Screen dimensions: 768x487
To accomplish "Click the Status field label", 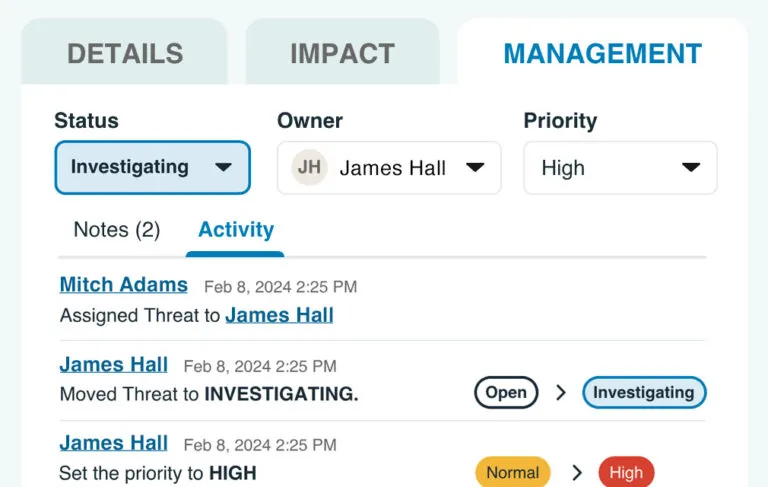I will pyautogui.click(x=86, y=121).
